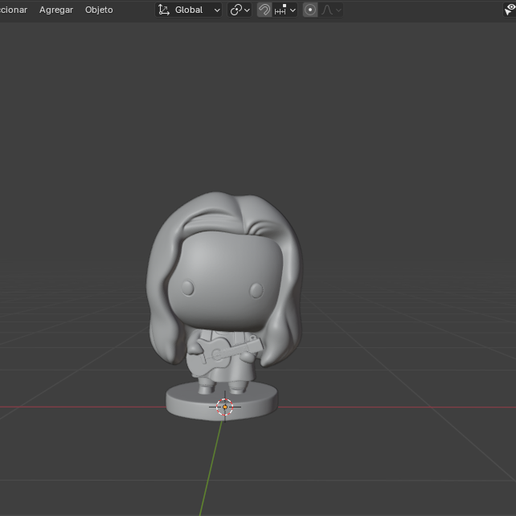
Task: Click the figurine's right eye bump
Action: pyautogui.click(x=257, y=290)
